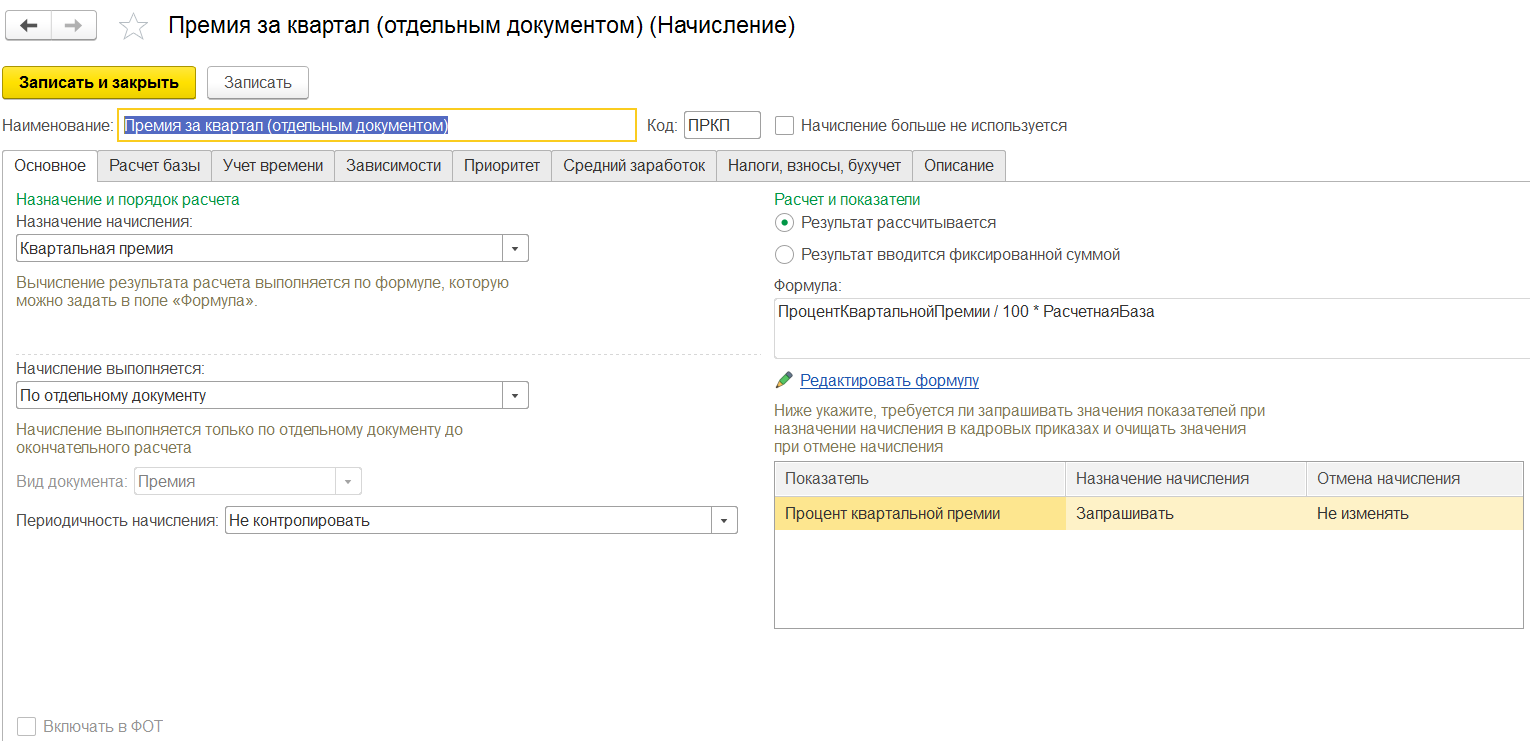Click the back navigation arrow

(x=28, y=26)
